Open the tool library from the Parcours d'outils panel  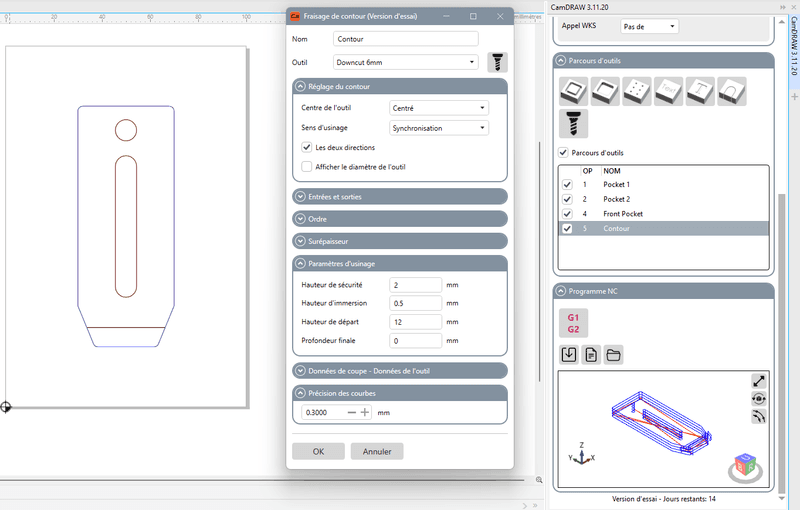[x=573, y=124]
